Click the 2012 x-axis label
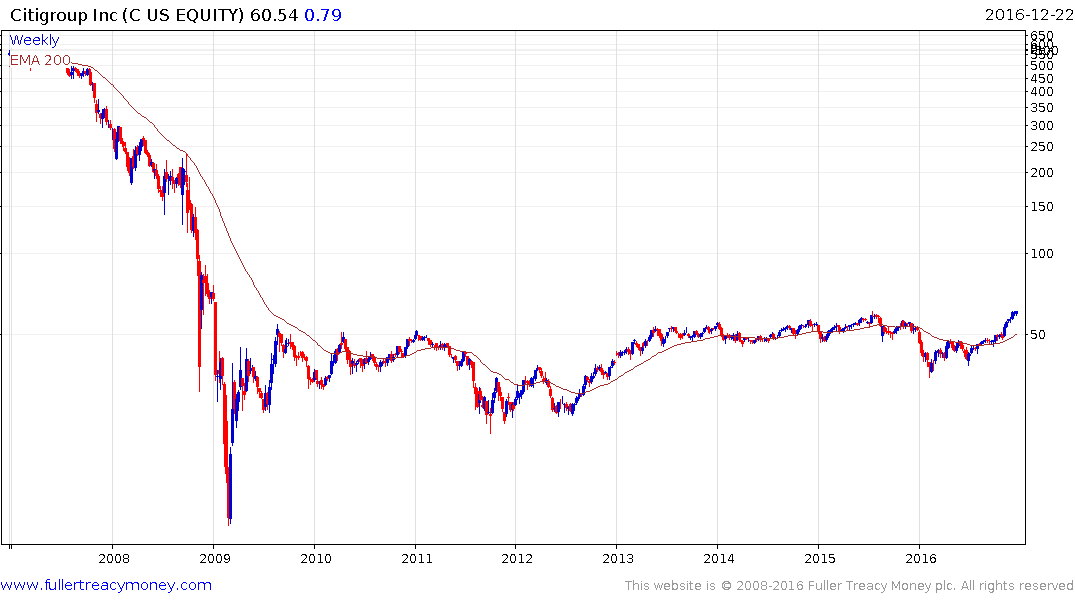 [x=517, y=558]
